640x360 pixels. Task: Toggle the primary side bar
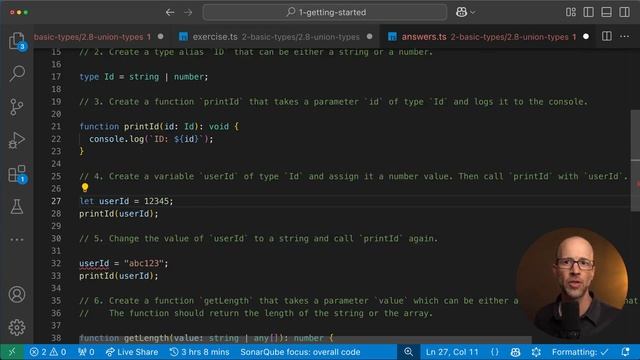coord(589,12)
